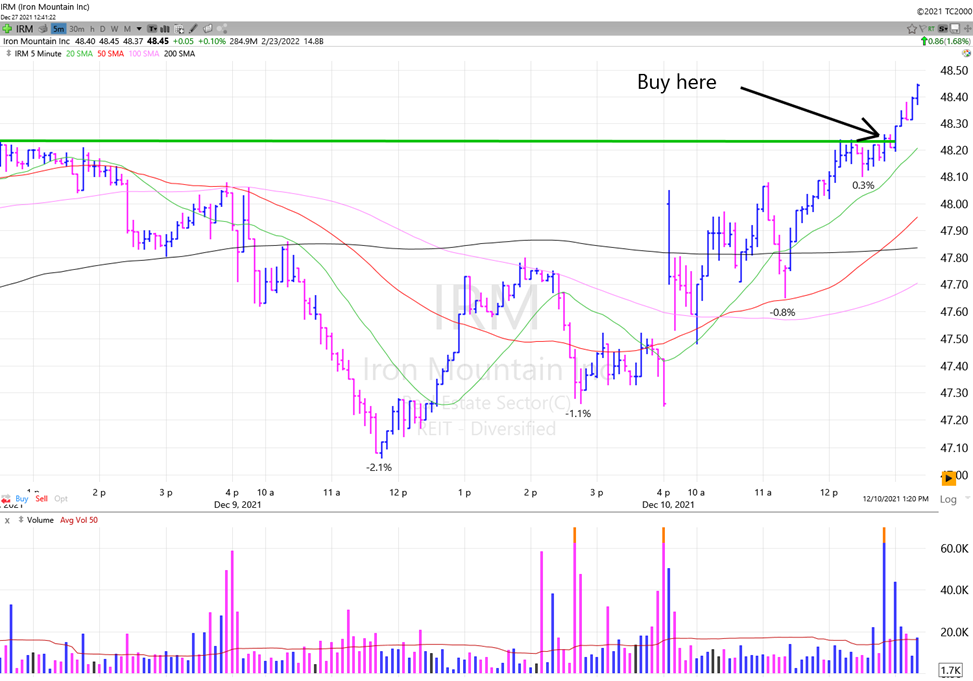973x681 pixels.
Task: Click the orange play arrow on price axis
Action: pos(948,477)
